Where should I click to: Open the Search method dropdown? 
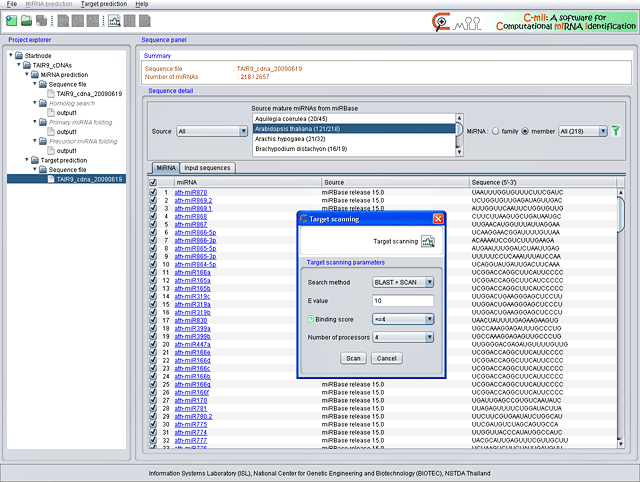click(x=402, y=282)
